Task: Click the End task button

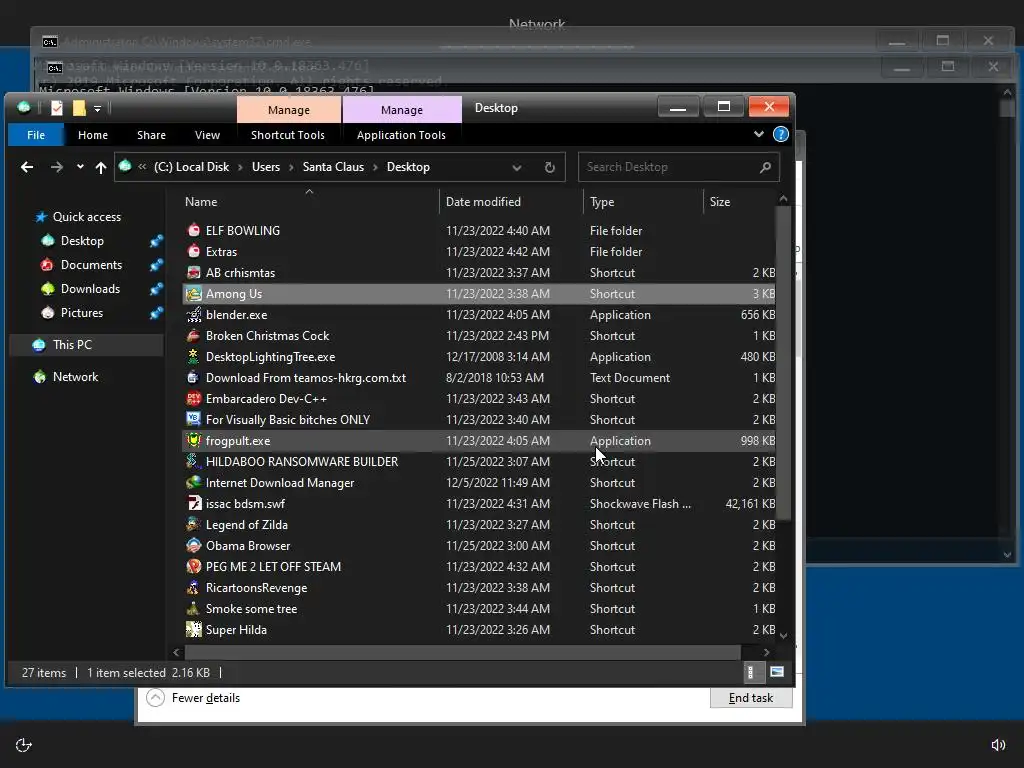Action: [751, 698]
